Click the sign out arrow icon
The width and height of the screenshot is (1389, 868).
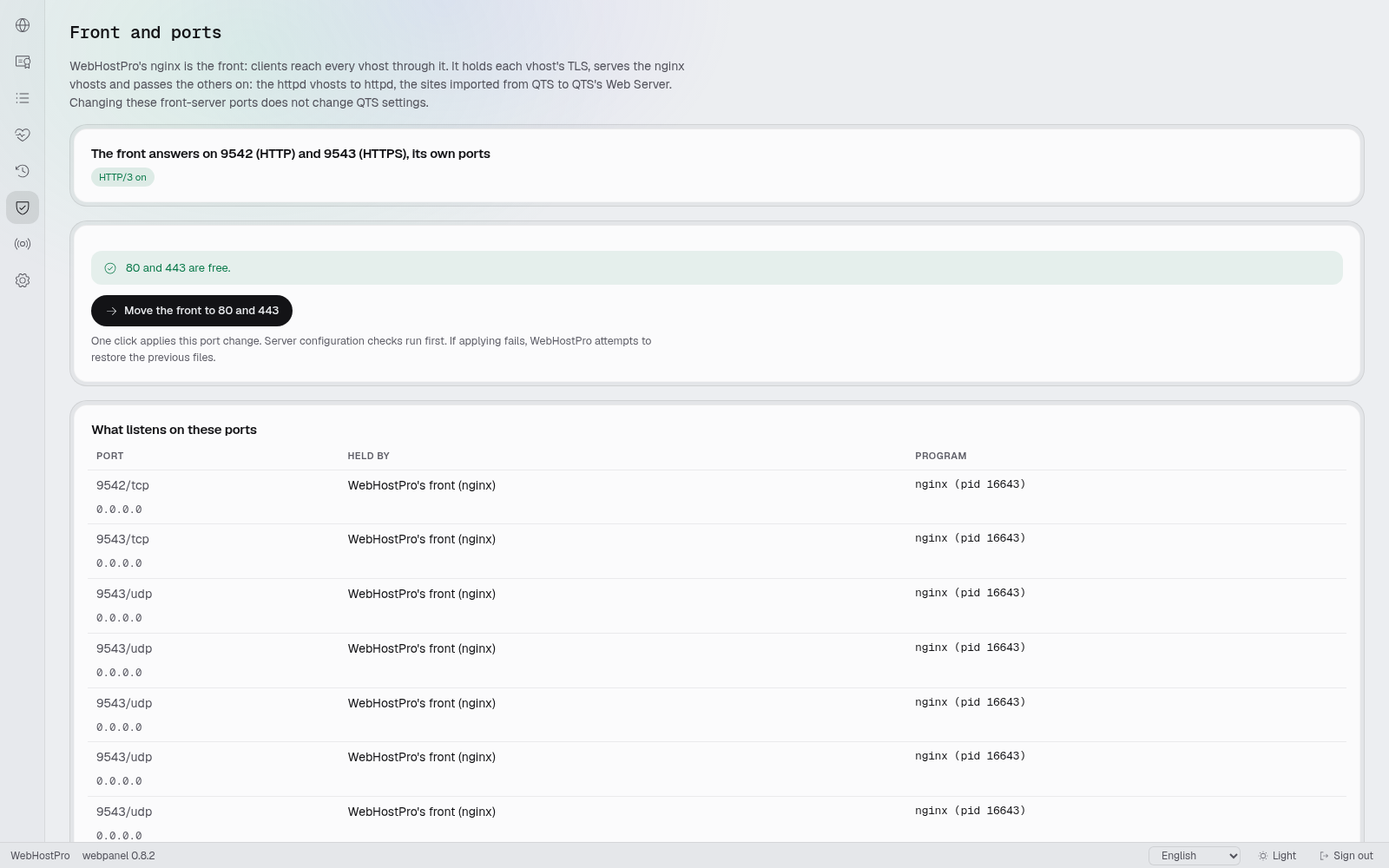tap(1324, 856)
